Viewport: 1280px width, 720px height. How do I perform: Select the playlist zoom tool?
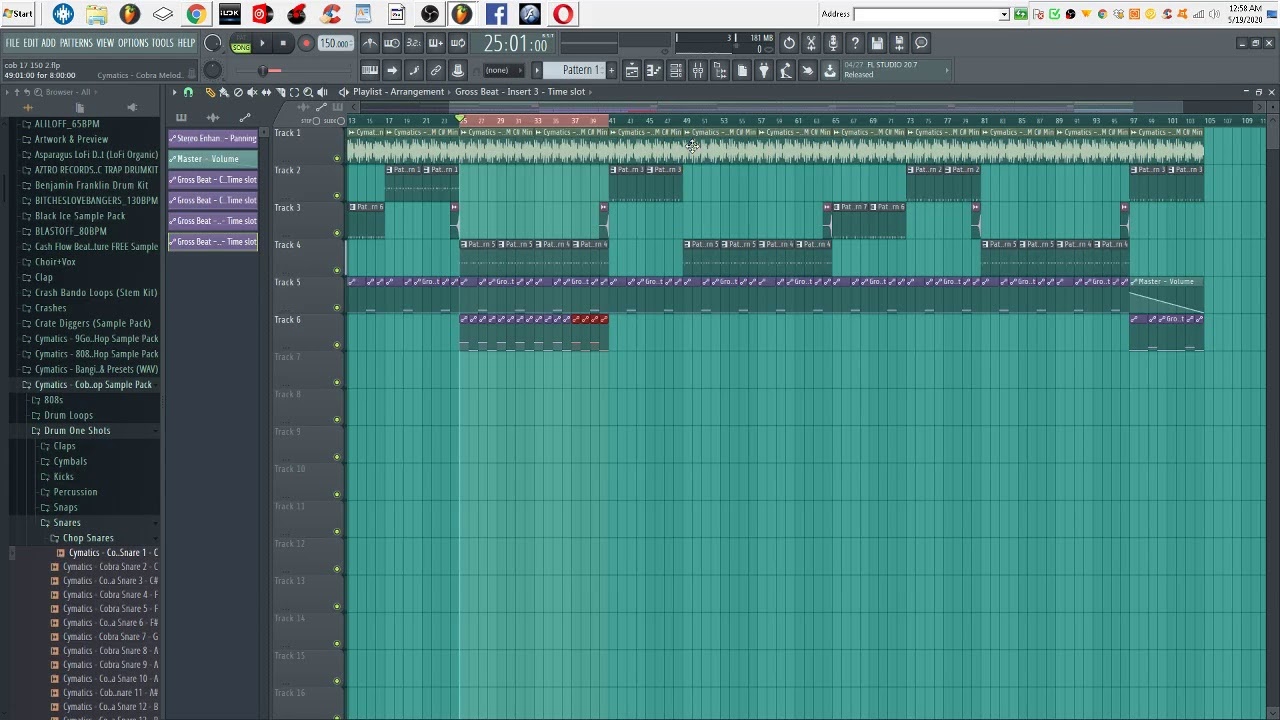pos(308,92)
